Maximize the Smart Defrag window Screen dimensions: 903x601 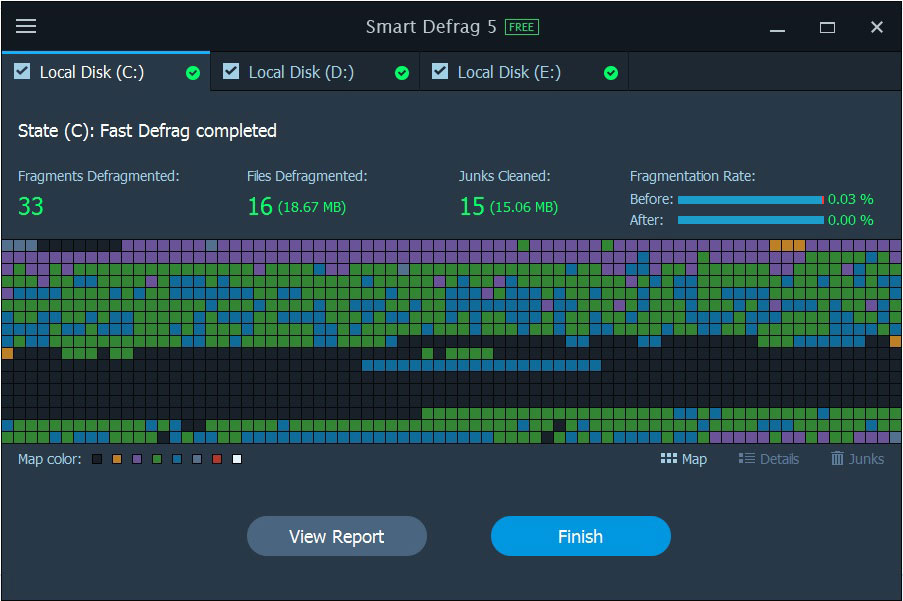coord(828,28)
